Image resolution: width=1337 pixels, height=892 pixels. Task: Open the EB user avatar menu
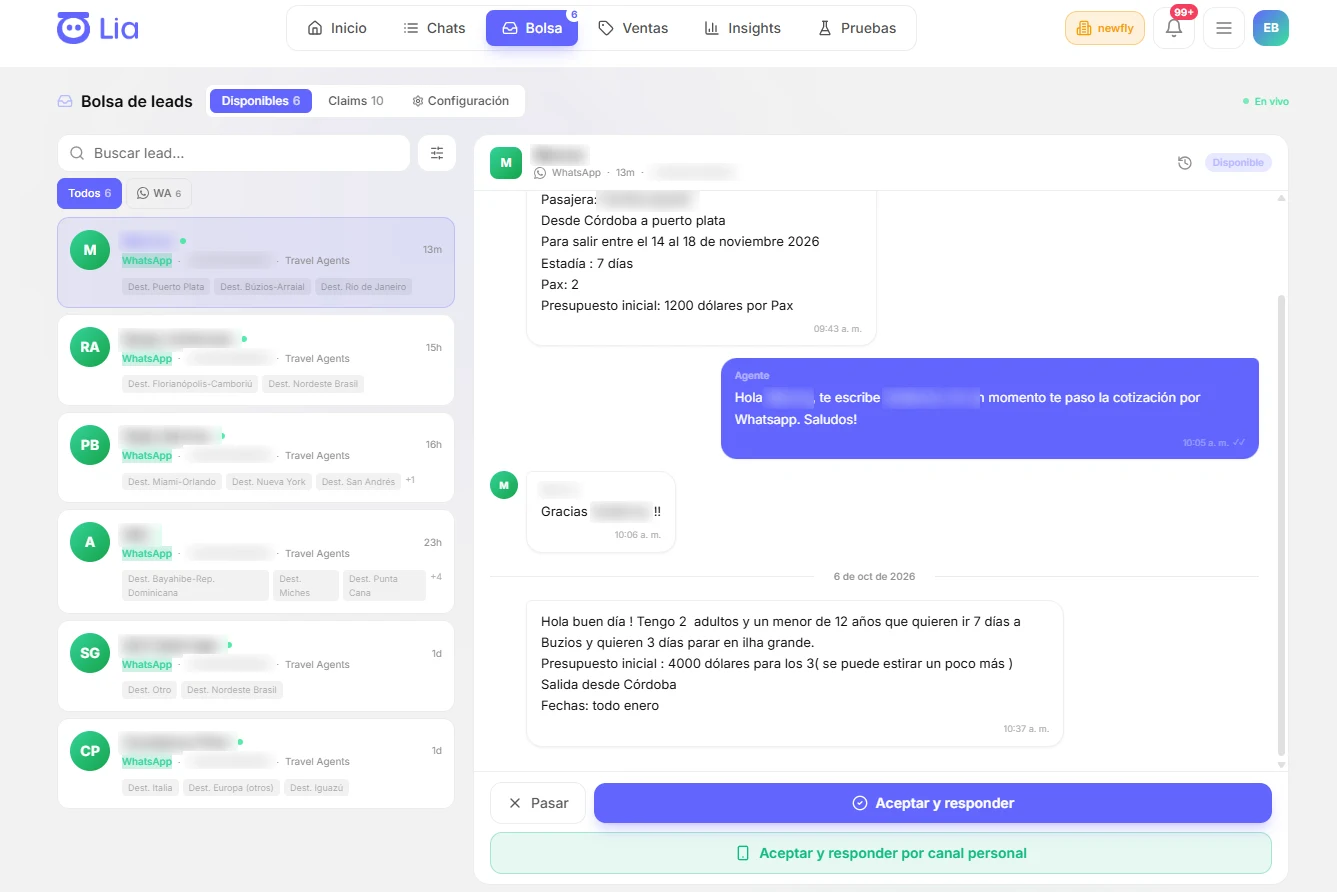[1271, 28]
